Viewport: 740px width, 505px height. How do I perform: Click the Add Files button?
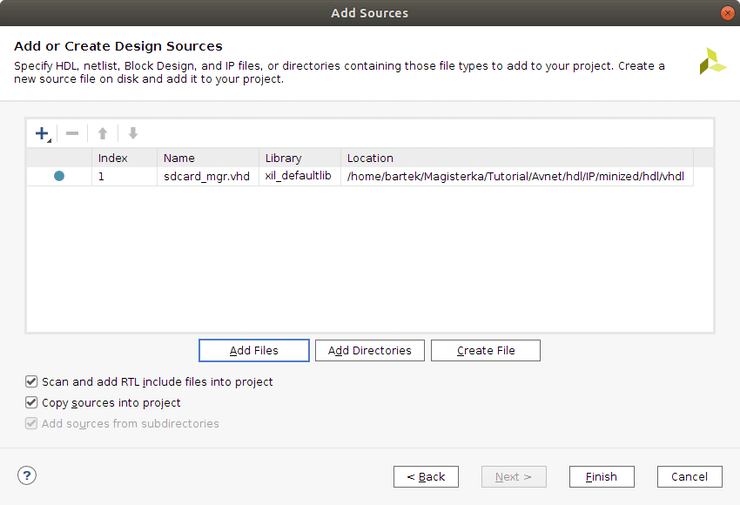coord(254,350)
